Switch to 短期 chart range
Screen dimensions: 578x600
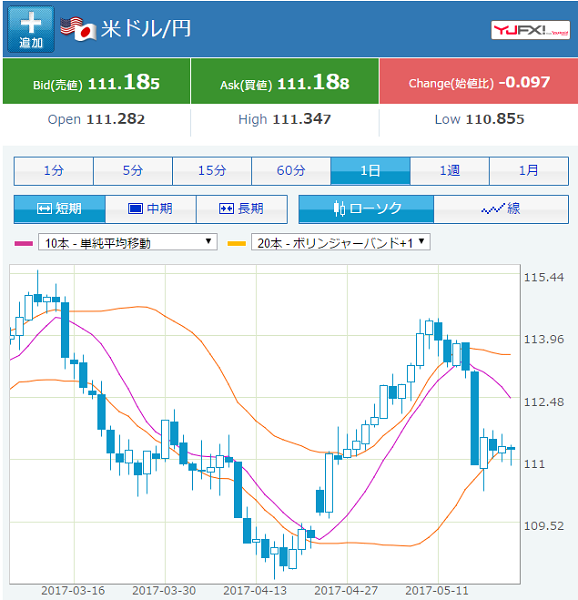(x=60, y=209)
